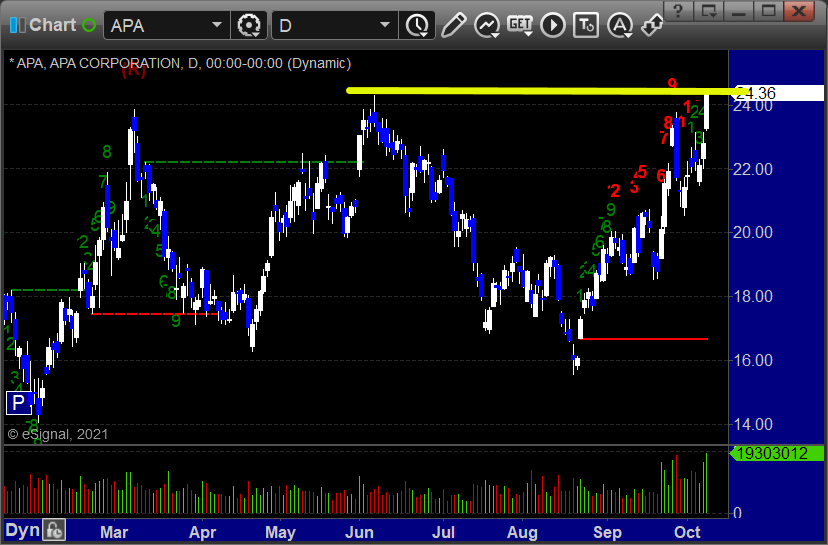Click the dashed red line near 17.50
The width and height of the screenshot is (828, 545).
tap(155, 314)
